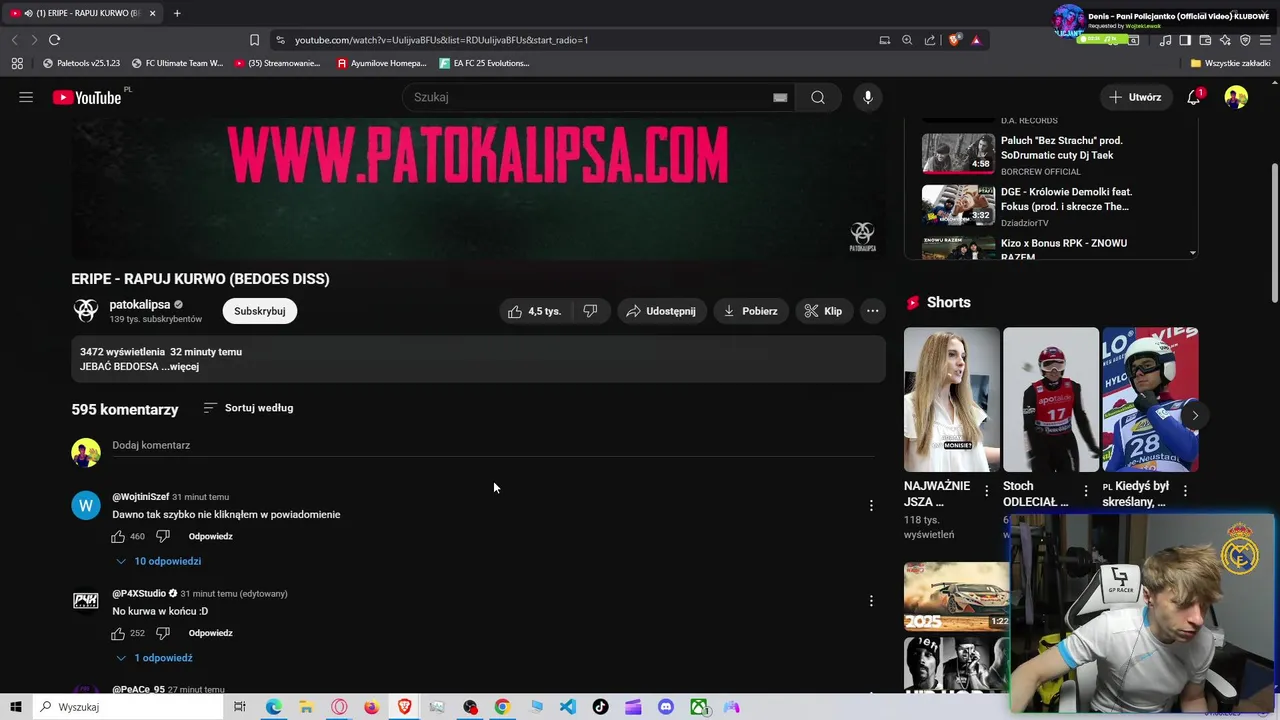Close the ERIPE - RAPUJ KURWO tab
Screen dimensions: 1280x720
click(152, 13)
